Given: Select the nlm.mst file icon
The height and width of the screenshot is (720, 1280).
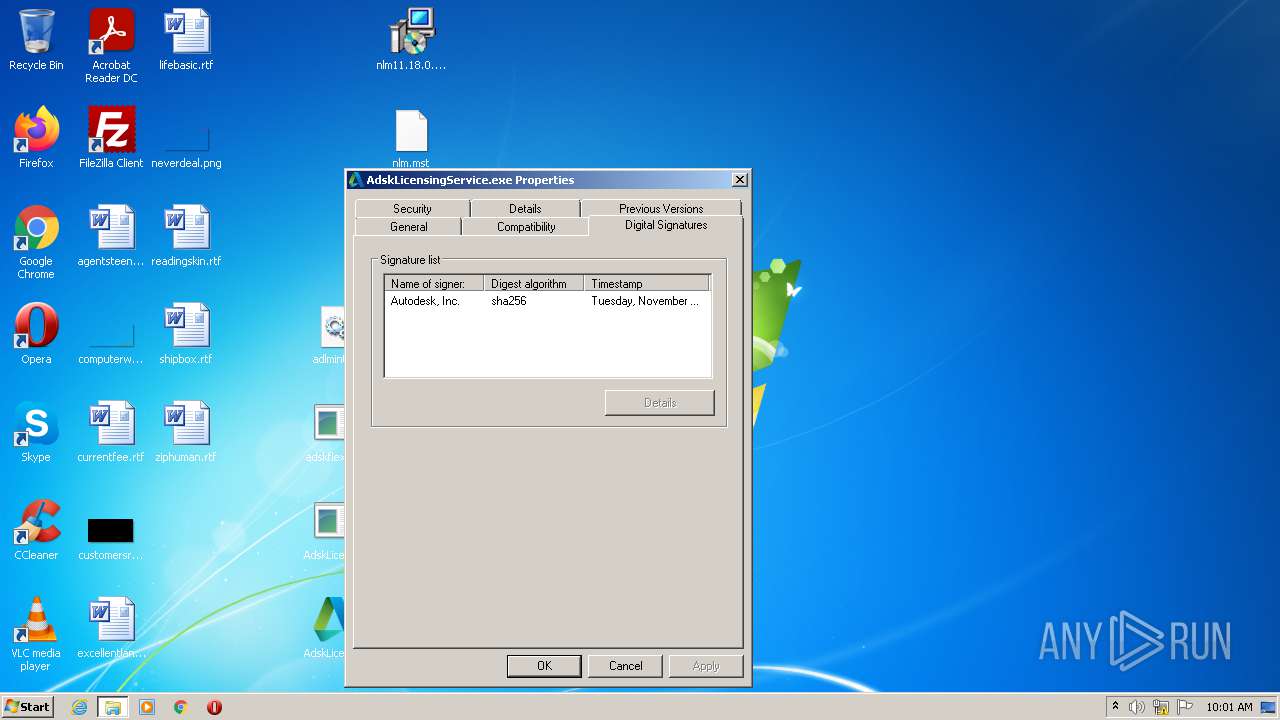Looking at the screenshot, I should (x=411, y=139).
